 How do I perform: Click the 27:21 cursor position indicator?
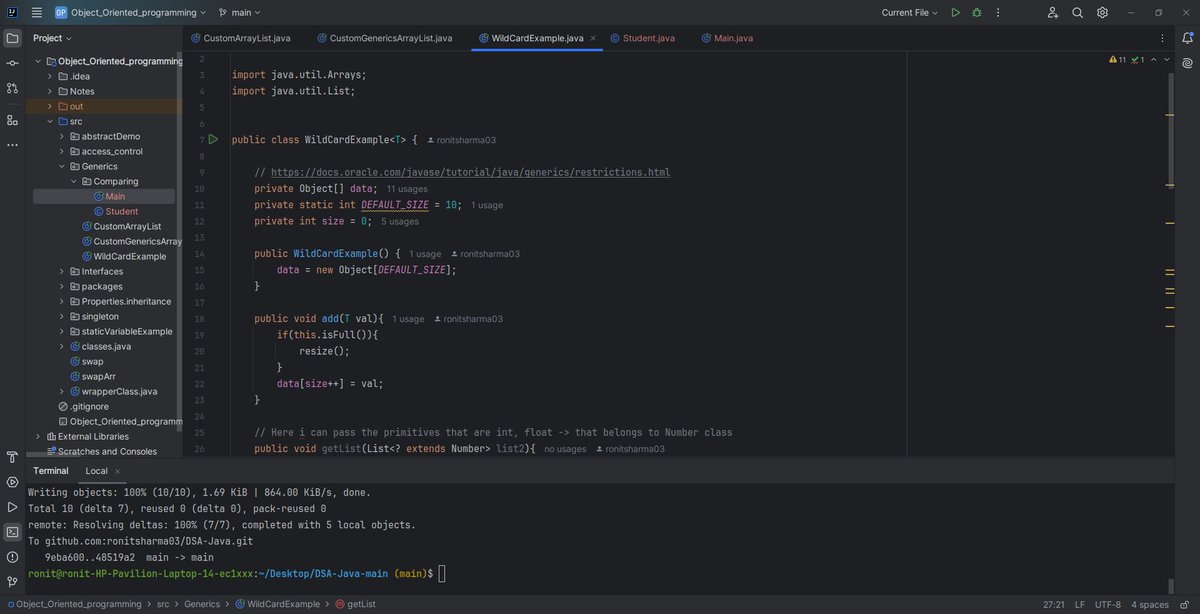pos(1054,604)
